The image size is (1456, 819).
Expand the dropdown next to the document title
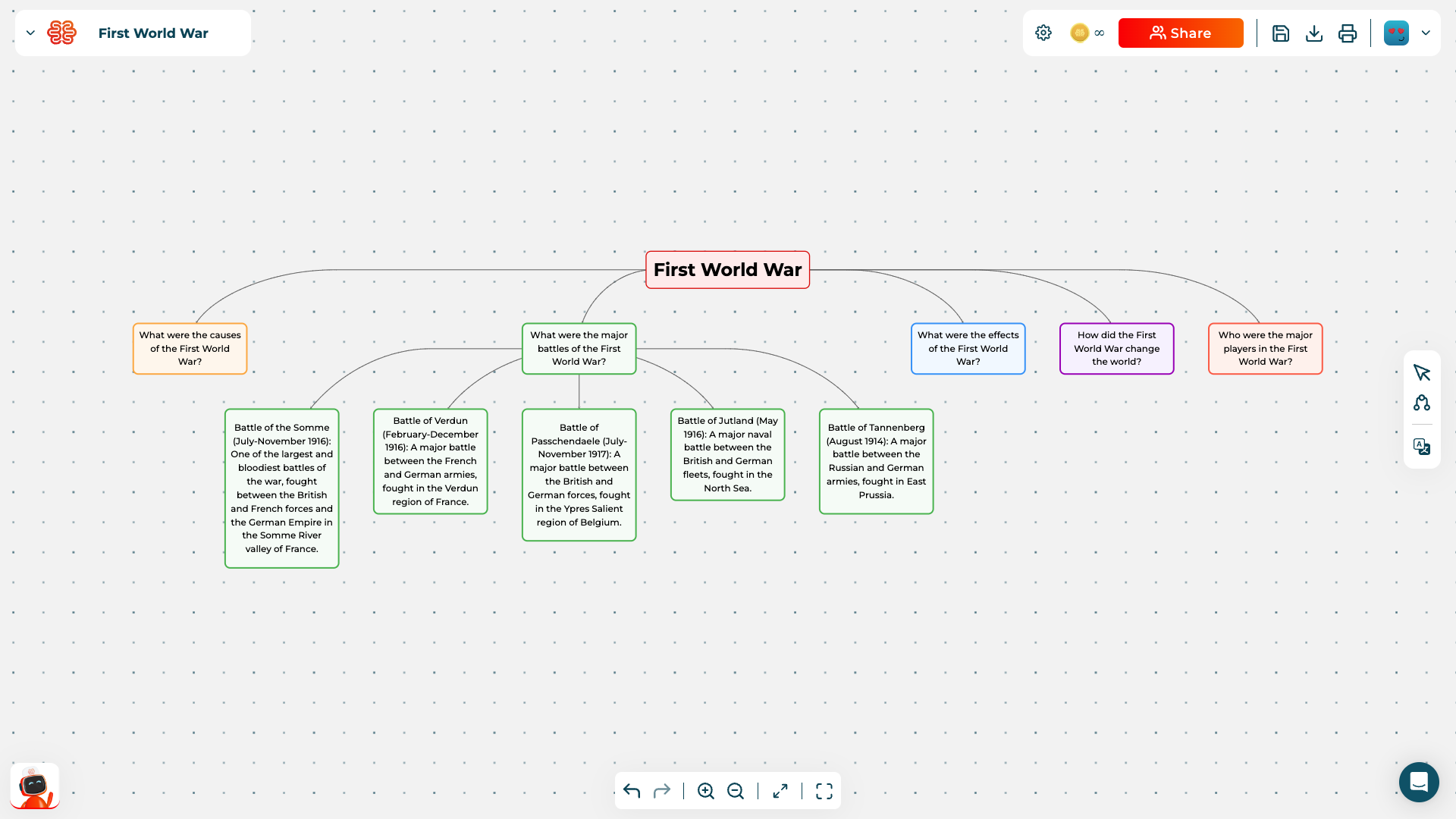pos(30,33)
